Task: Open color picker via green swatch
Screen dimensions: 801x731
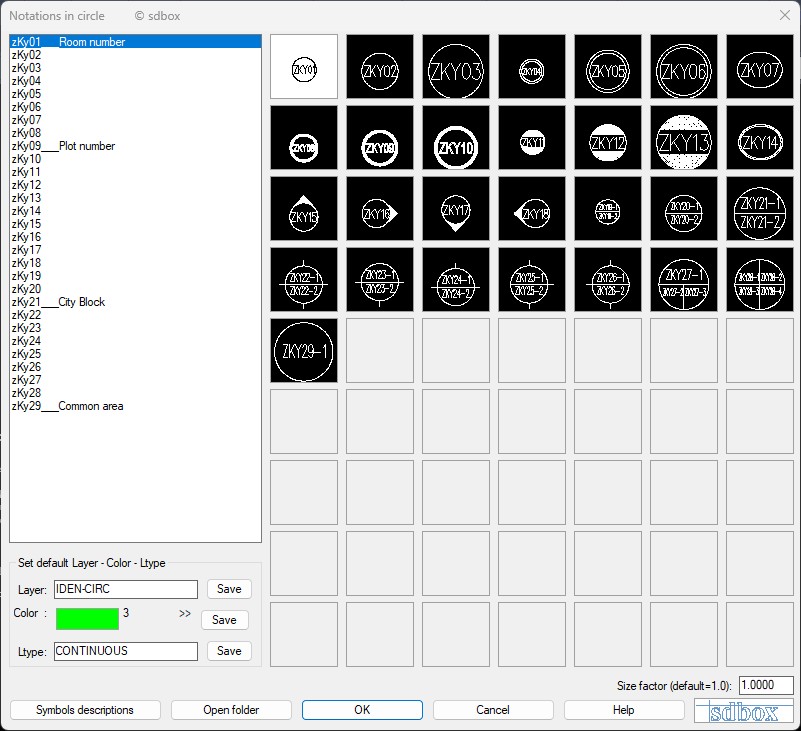Action: click(87, 619)
